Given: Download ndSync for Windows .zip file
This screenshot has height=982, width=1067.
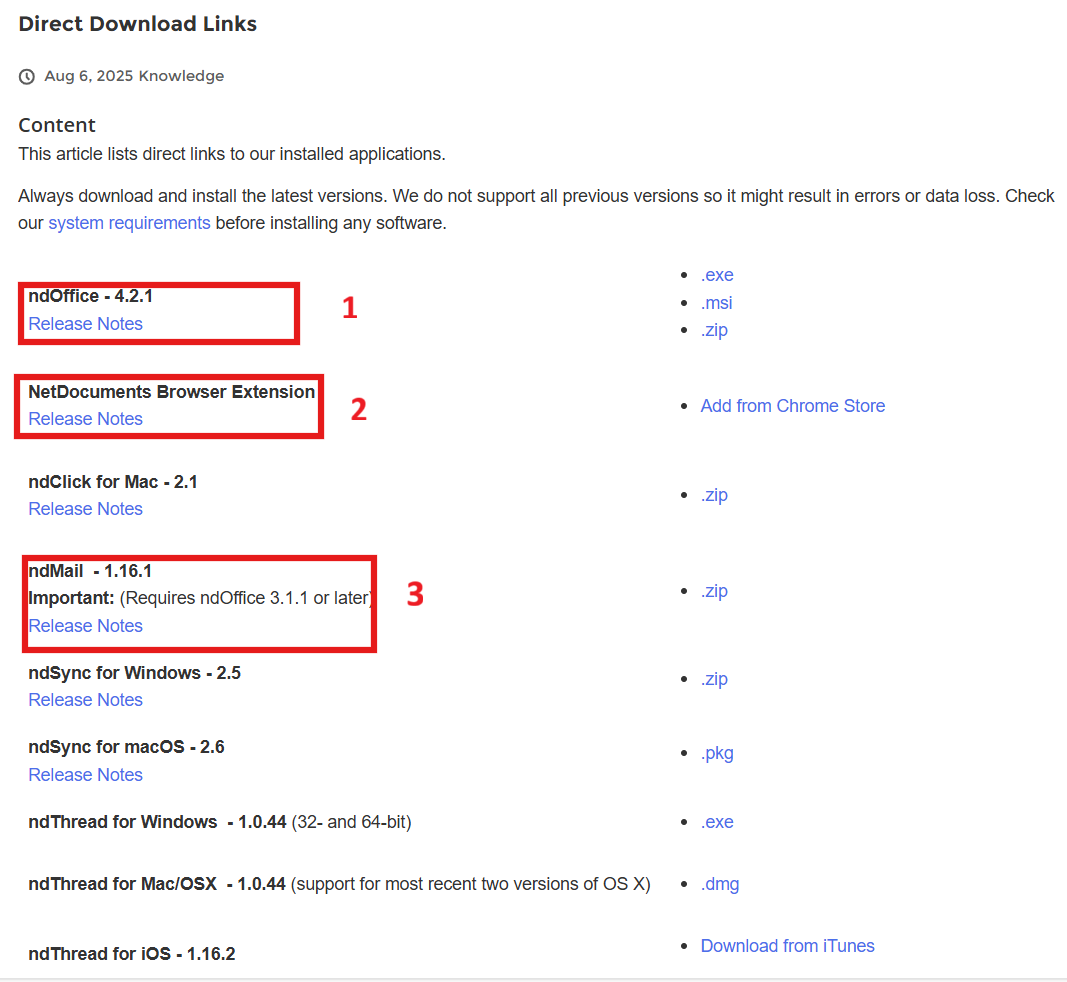Looking at the screenshot, I should [714, 679].
